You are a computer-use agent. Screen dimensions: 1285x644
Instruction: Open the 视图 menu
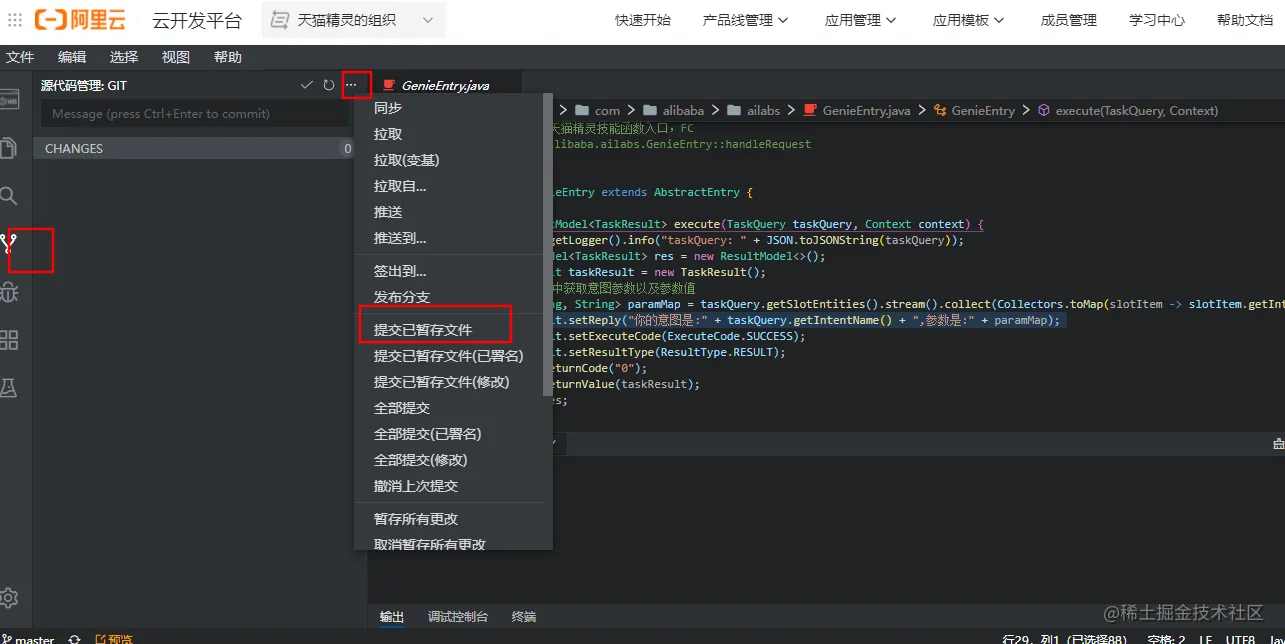[176, 57]
